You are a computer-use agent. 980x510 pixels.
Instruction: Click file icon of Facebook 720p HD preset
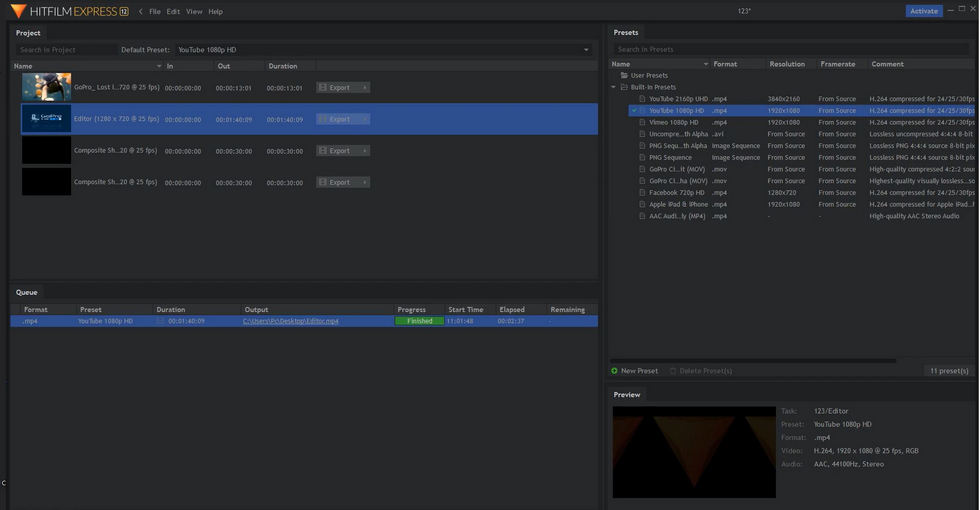point(642,192)
